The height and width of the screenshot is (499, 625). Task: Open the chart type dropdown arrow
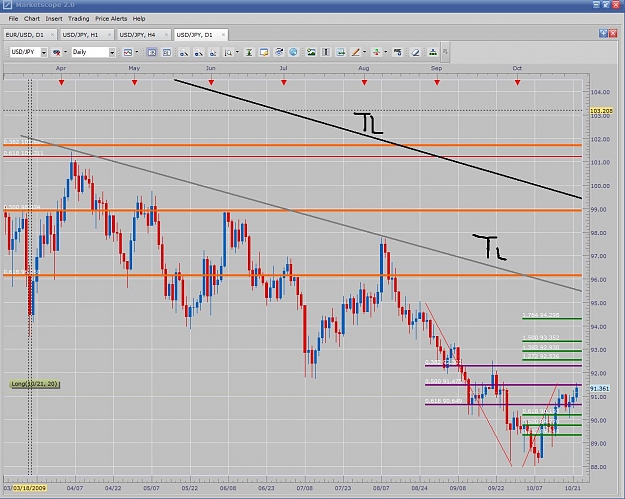[137, 52]
